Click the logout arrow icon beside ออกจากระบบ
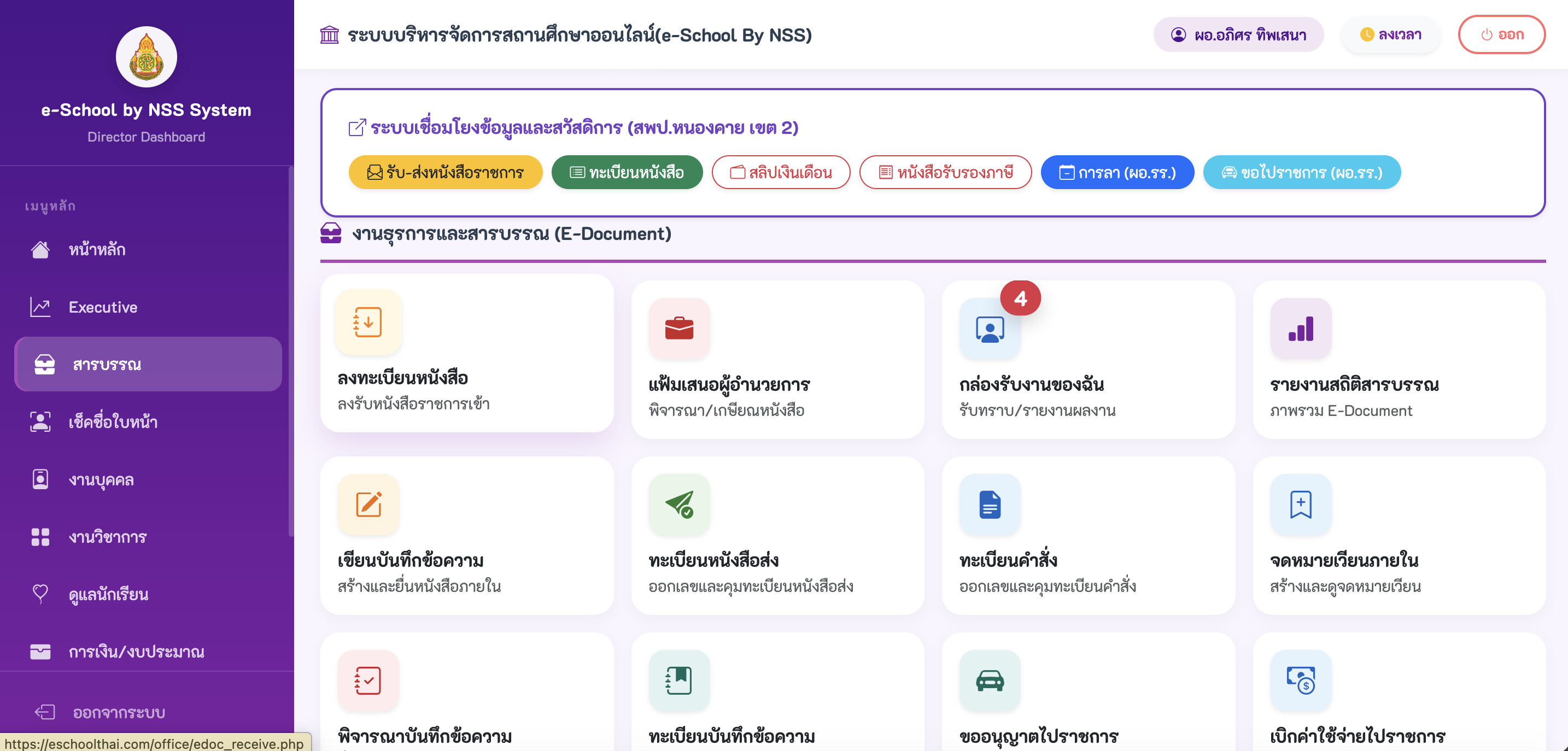 pos(44,712)
